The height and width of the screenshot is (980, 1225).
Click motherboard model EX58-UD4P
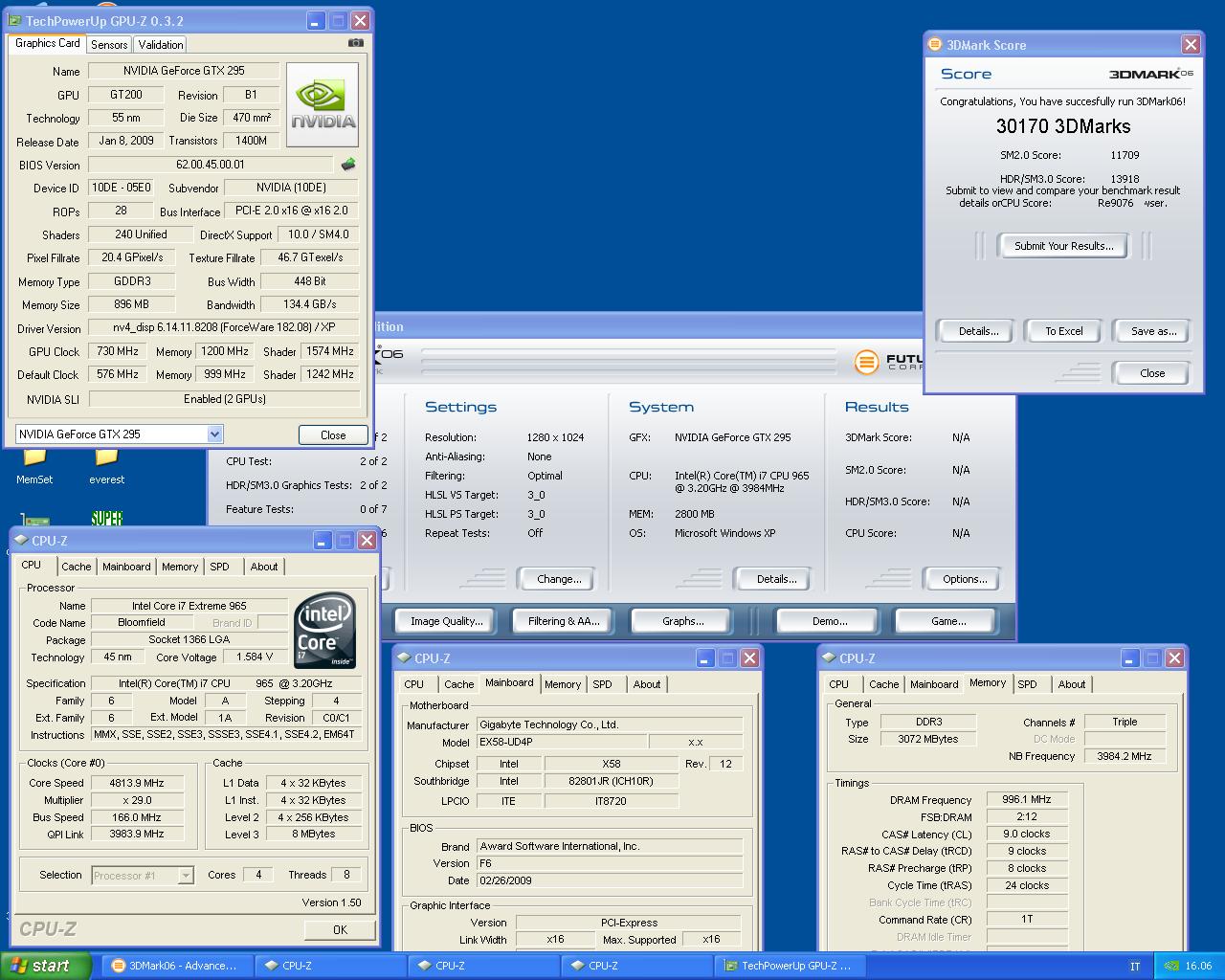point(562,742)
